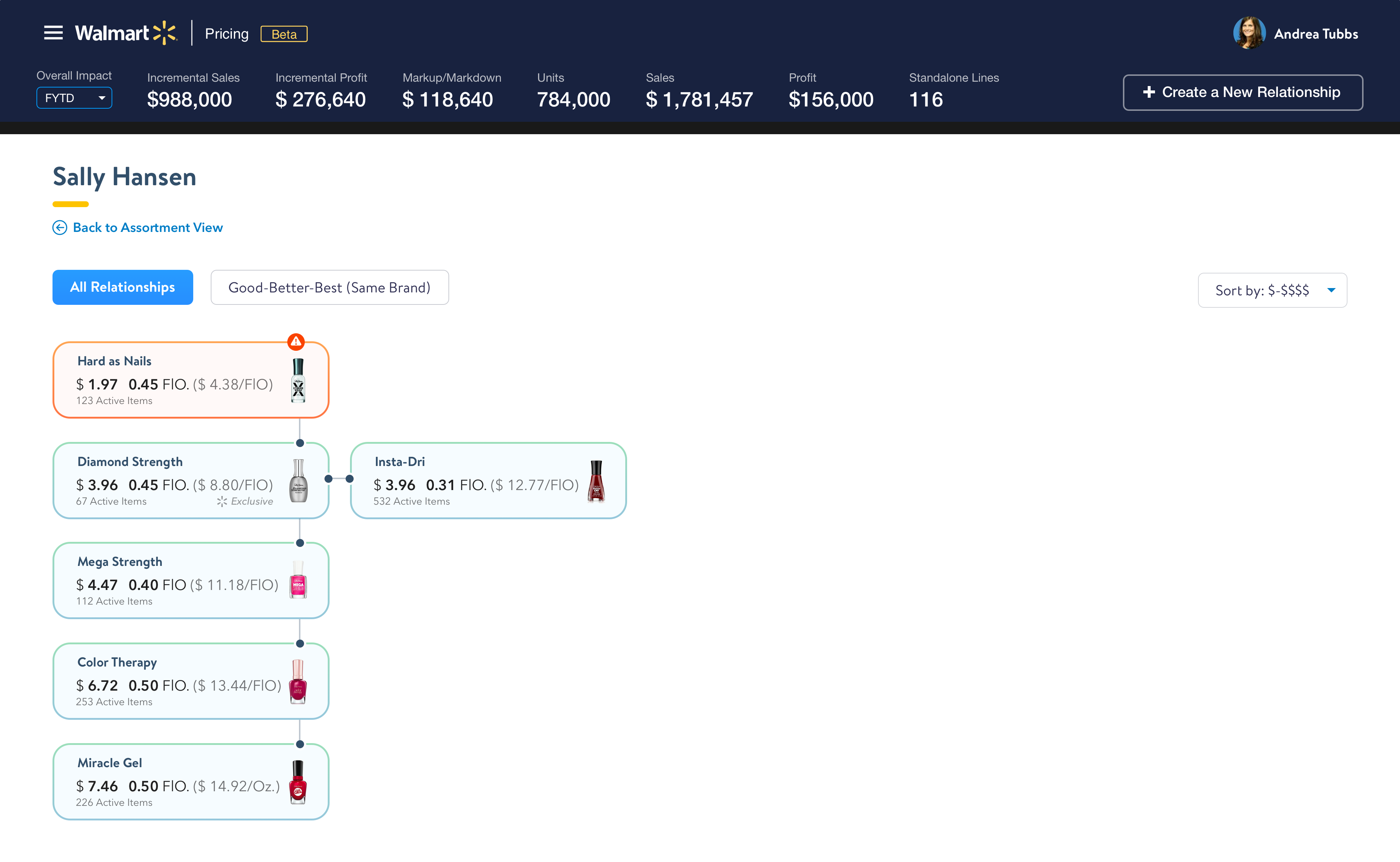Image resolution: width=1400 pixels, height=862 pixels.
Task: Click the Color Therapy bottle image
Action: pyautogui.click(x=298, y=681)
